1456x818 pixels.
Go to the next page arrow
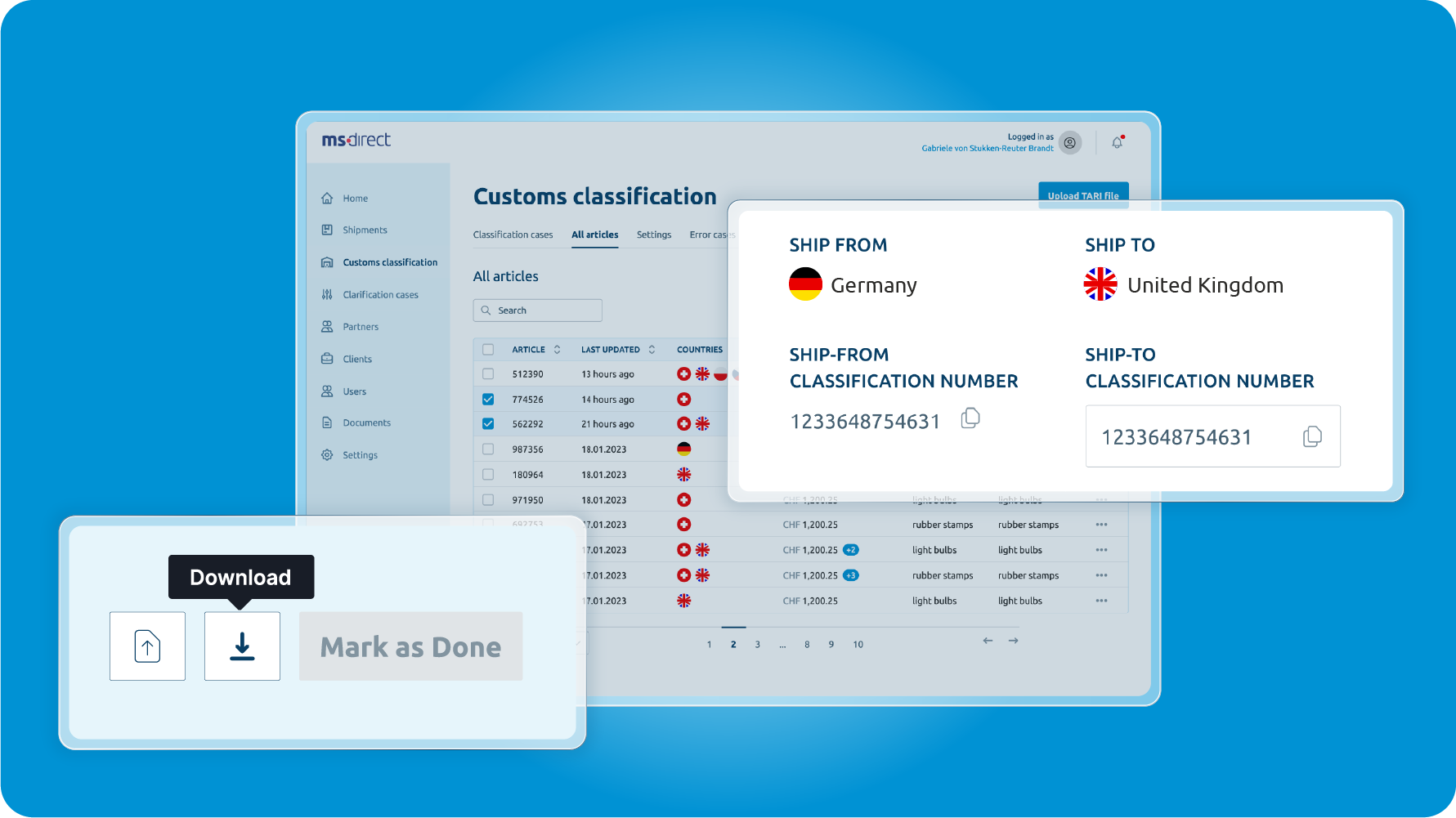[1014, 641]
